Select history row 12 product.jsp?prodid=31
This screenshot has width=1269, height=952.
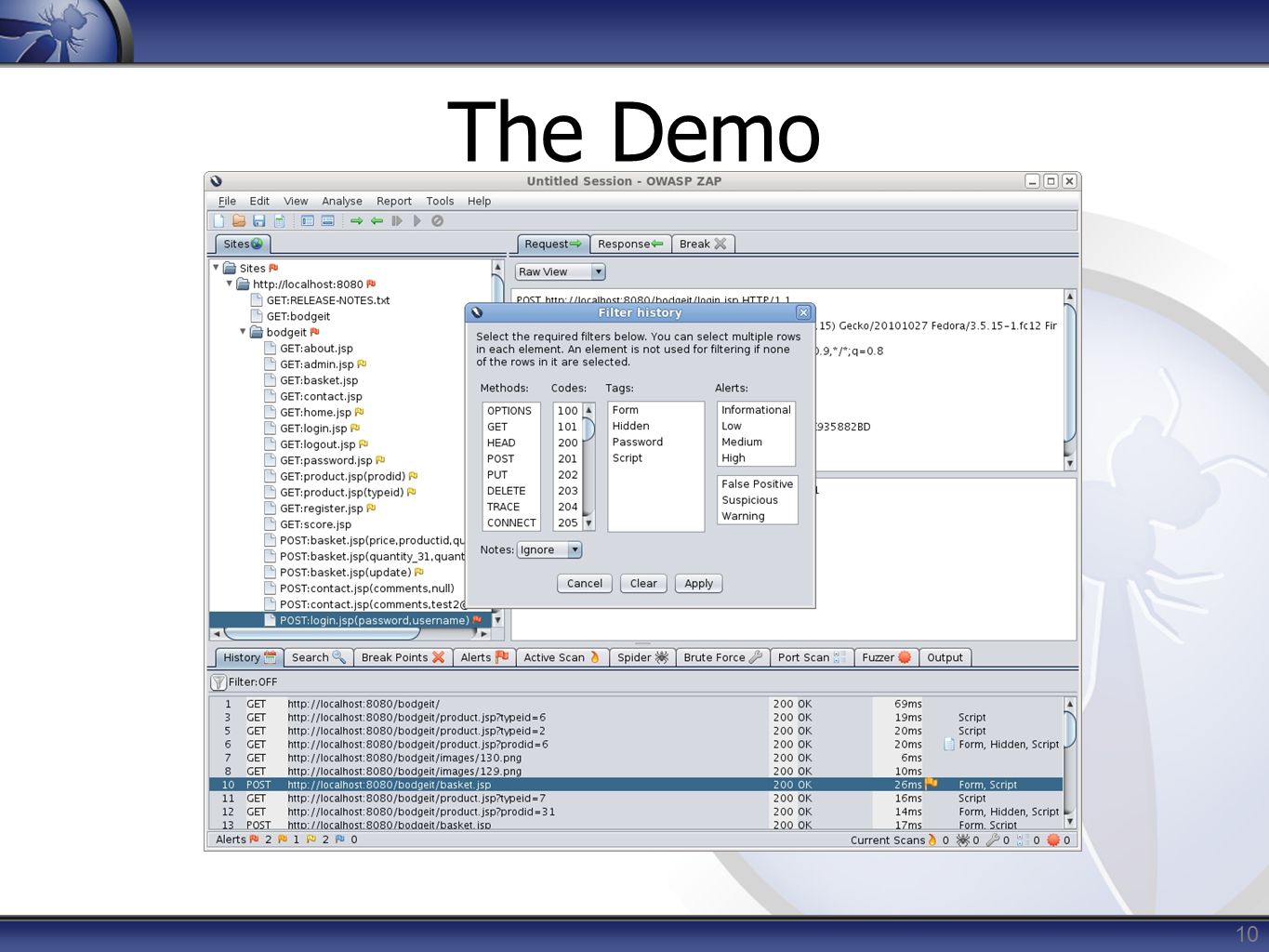pos(635,812)
